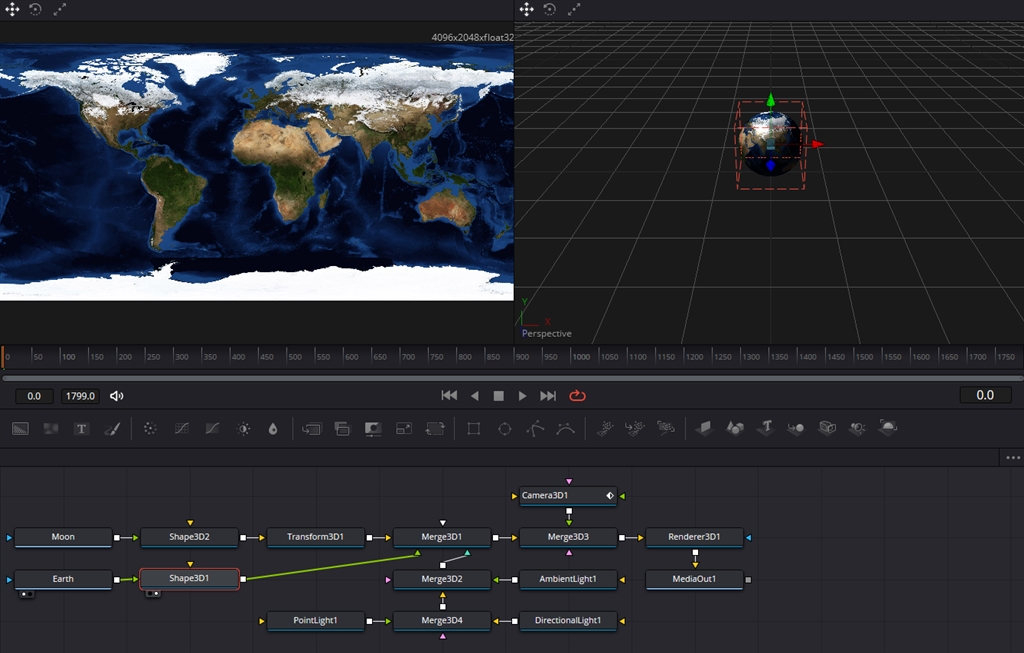Add a Text3D node from toolbar
The height and width of the screenshot is (653, 1024).
pyautogui.click(x=766, y=428)
